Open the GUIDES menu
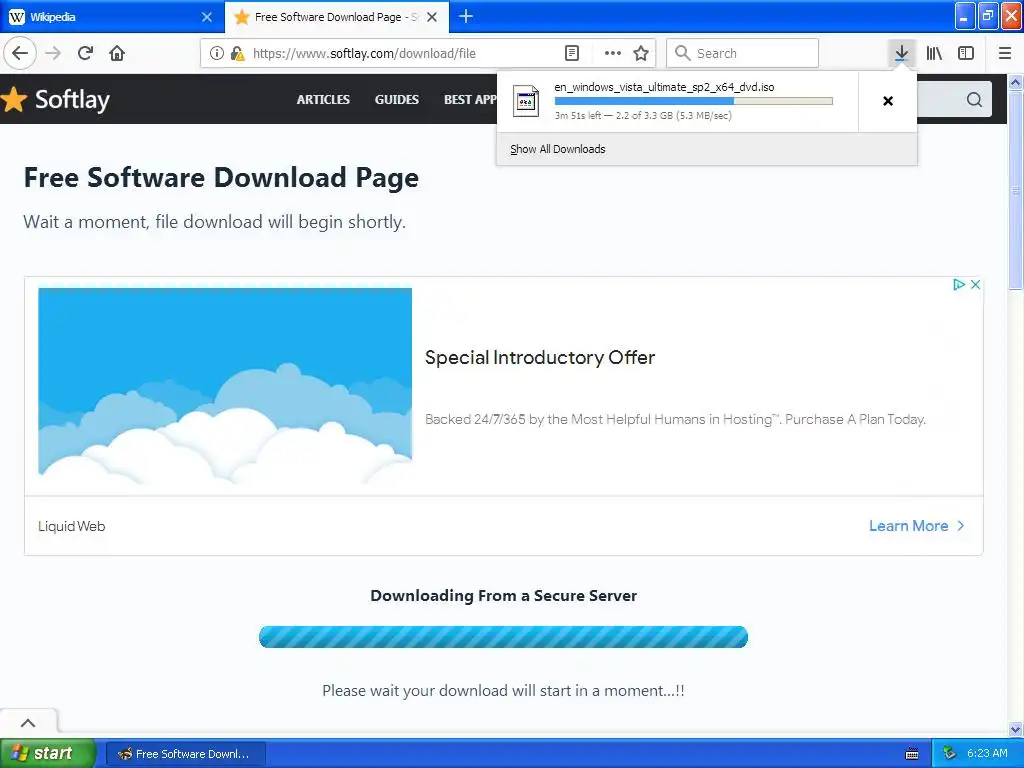This screenshot has height=768, width=1024. (x=396, y=99)
